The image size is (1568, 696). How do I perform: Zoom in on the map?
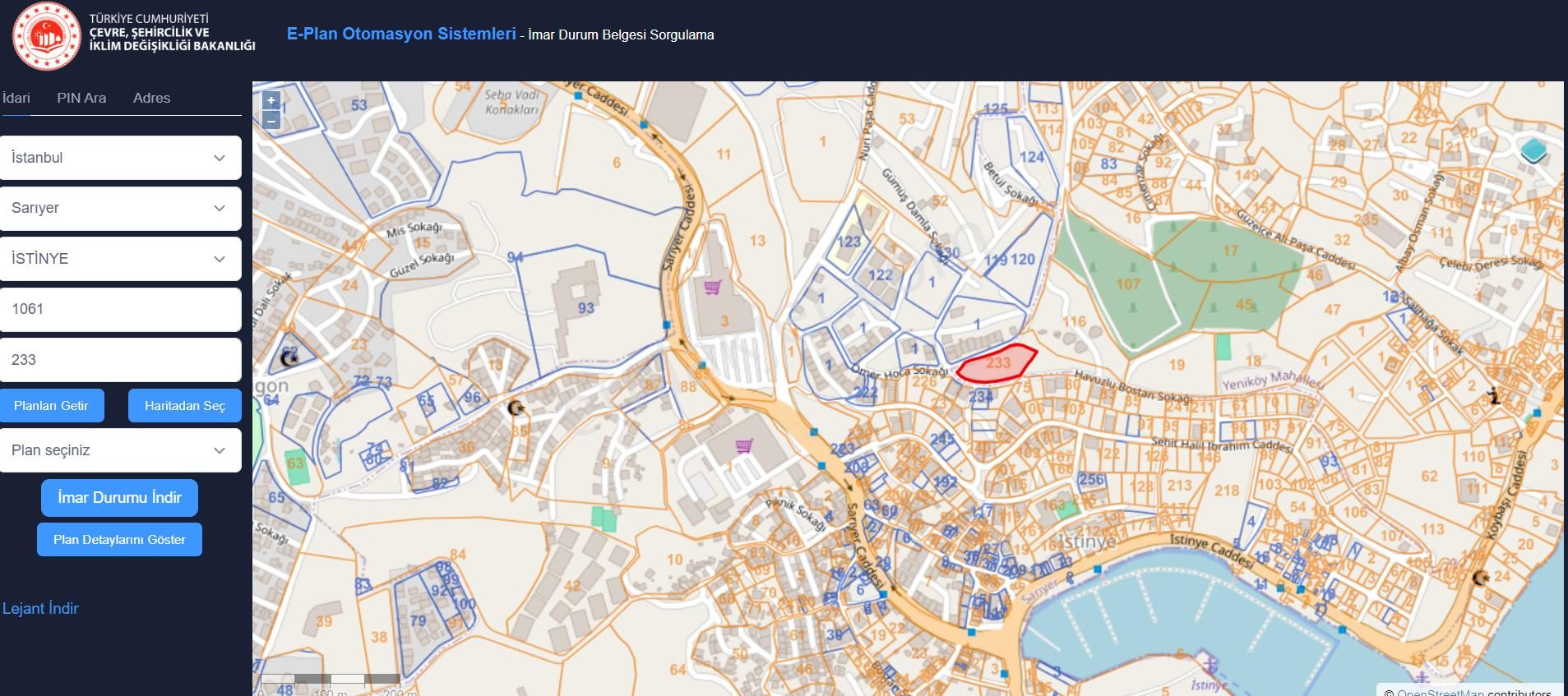(x=271, y=102)
